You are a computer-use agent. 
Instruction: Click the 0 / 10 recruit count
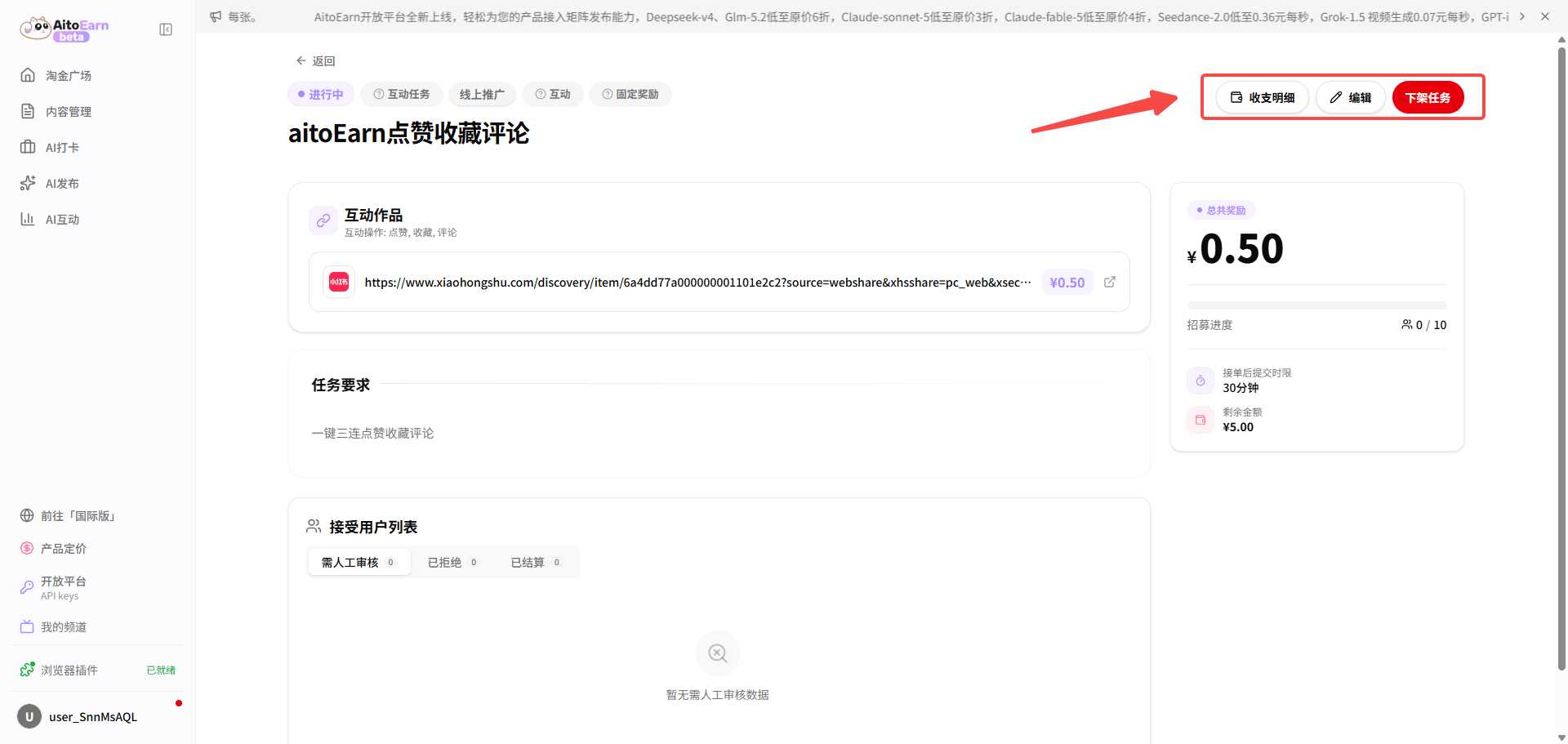coord(1424,324)
